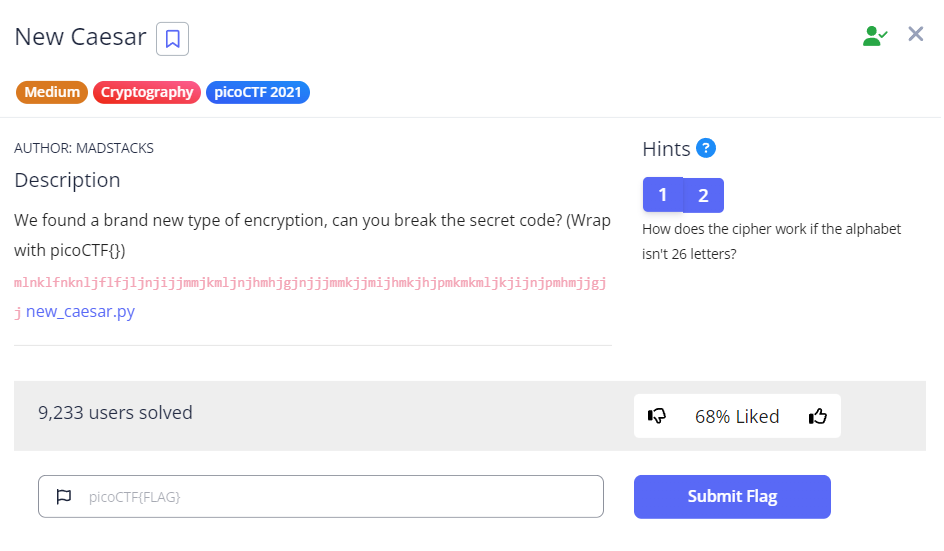Click the AUTHOR: MADSTACKS label
Viewport: 944px width, 551px height.
84,148
